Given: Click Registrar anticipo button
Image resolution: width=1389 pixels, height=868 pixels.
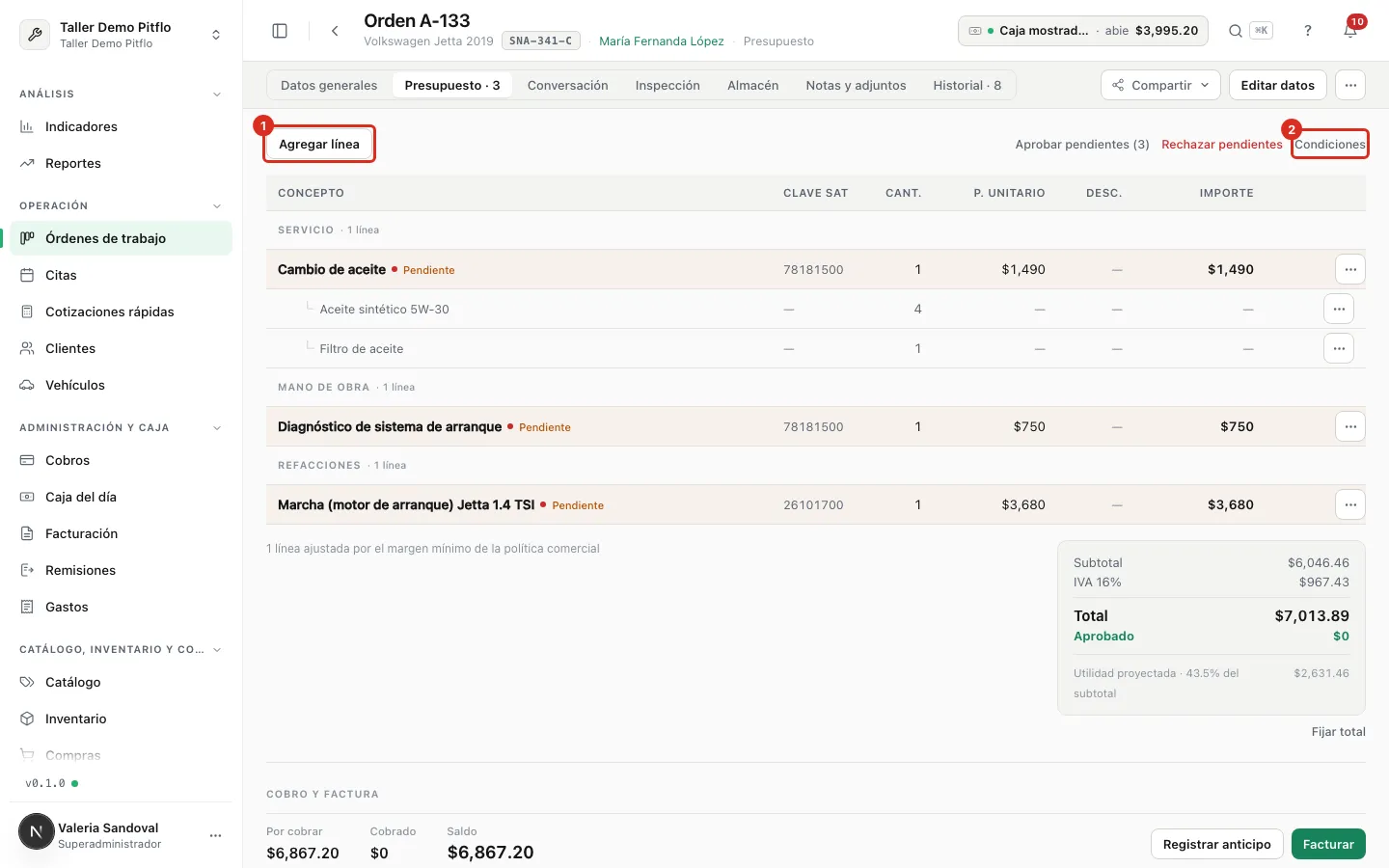Looking at the screenshot, I should (x=1217, y=844).
